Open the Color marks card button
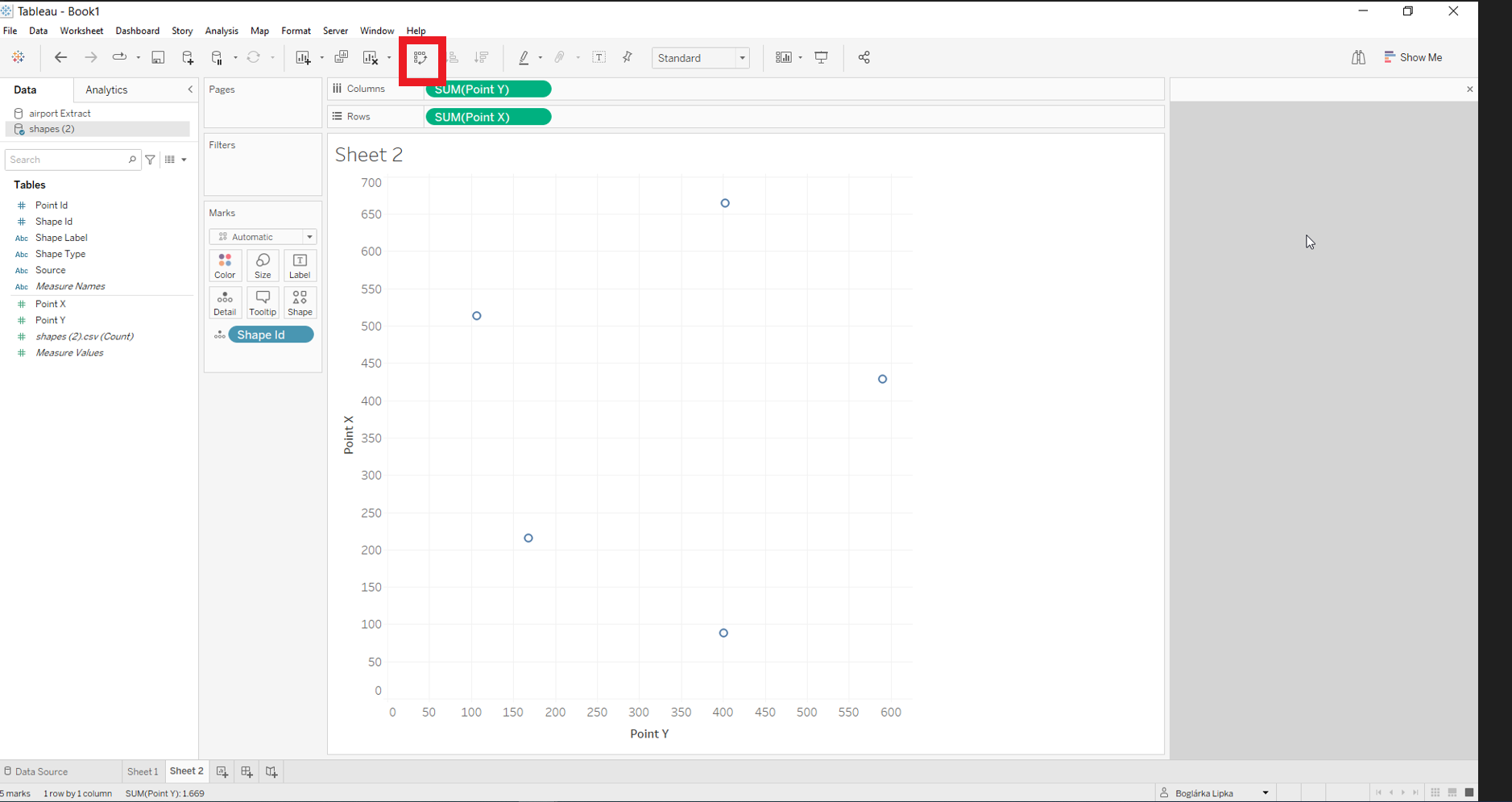Image resolution: width=1512 pixels, height=802 pixels. (225, 266)
